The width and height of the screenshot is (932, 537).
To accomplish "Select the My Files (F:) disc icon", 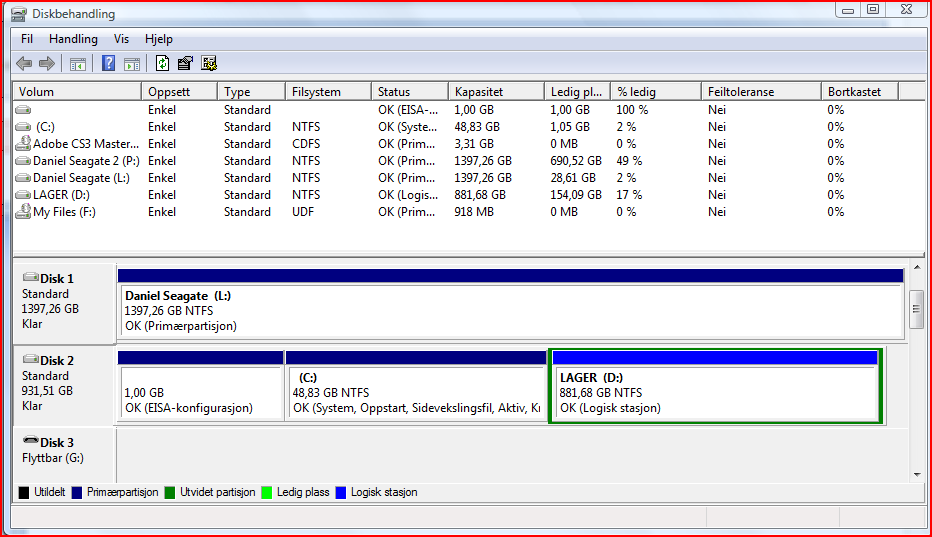I will (23, 211).
